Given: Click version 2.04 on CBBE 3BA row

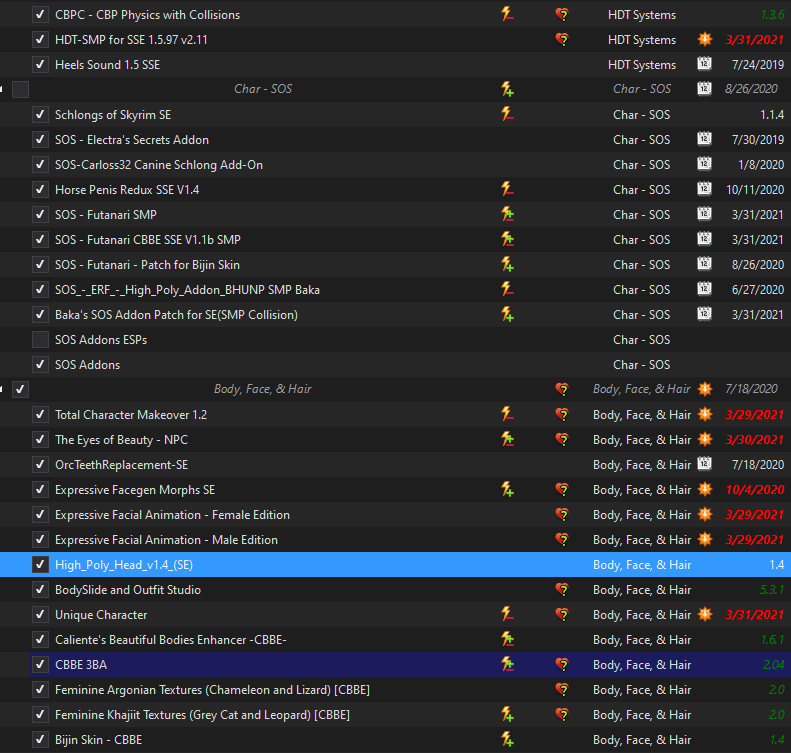Looking at the screenshot, I should coord(773,665).
